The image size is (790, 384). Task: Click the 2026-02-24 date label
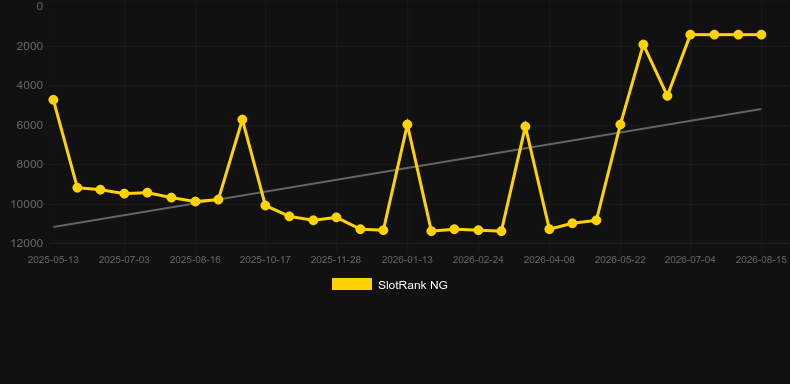478,260
